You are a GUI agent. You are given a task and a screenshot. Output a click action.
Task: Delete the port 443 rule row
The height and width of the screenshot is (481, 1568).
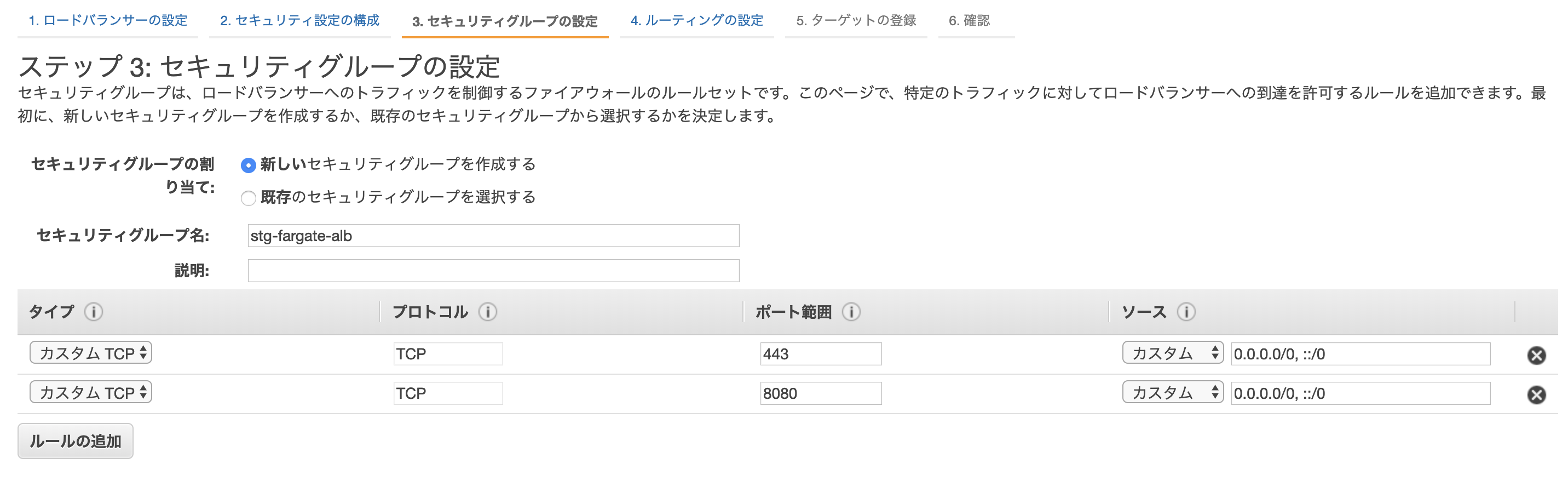click(x=1536, y=355)
